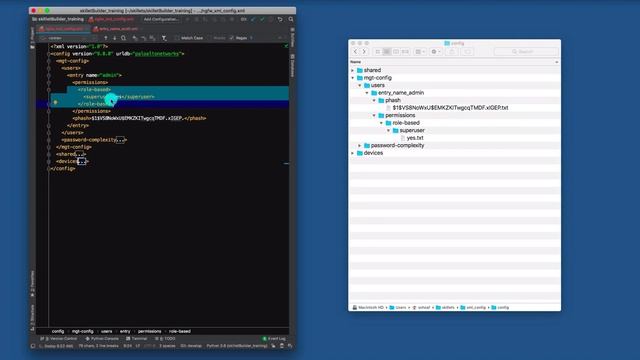Click the Finder share button

[x=452, y=51]
